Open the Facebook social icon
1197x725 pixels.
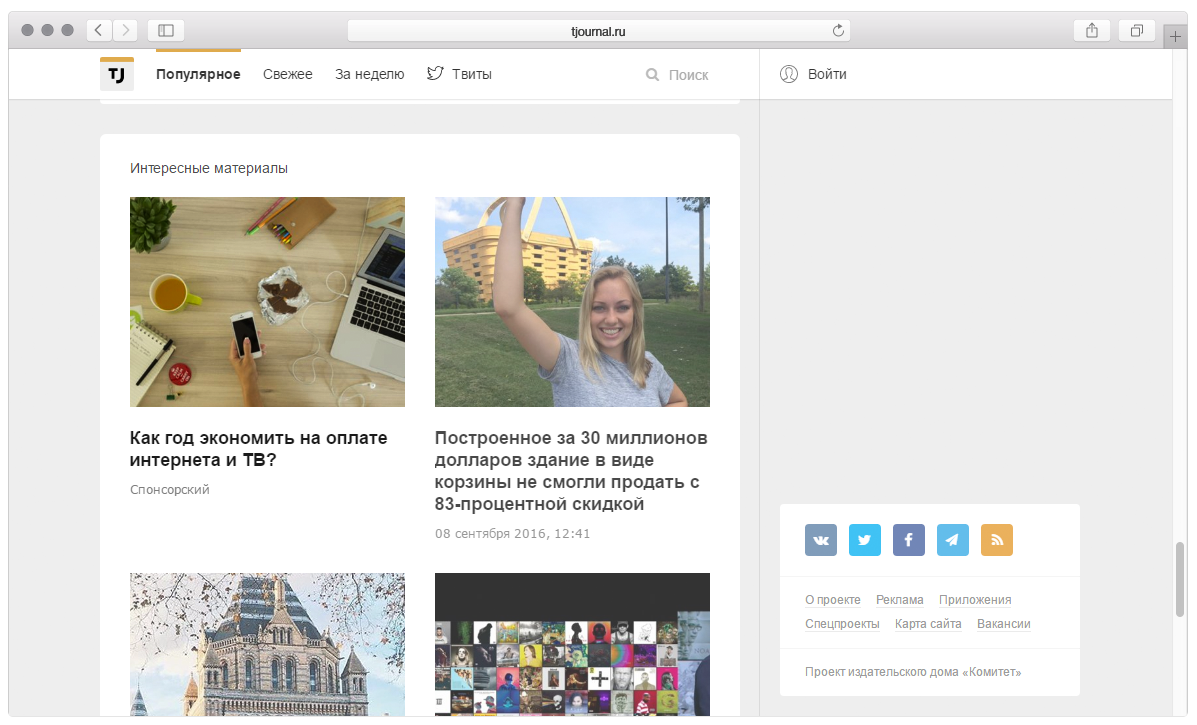909,540
